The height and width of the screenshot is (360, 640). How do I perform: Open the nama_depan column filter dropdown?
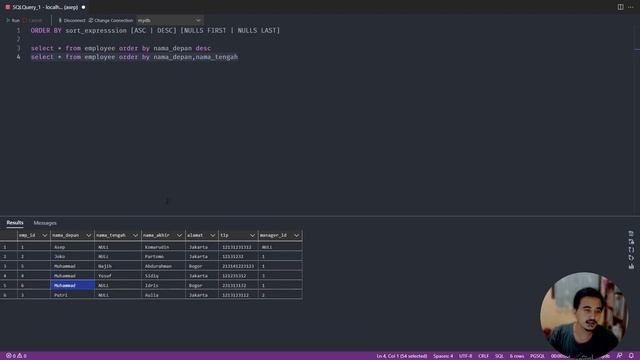point(89,236)
